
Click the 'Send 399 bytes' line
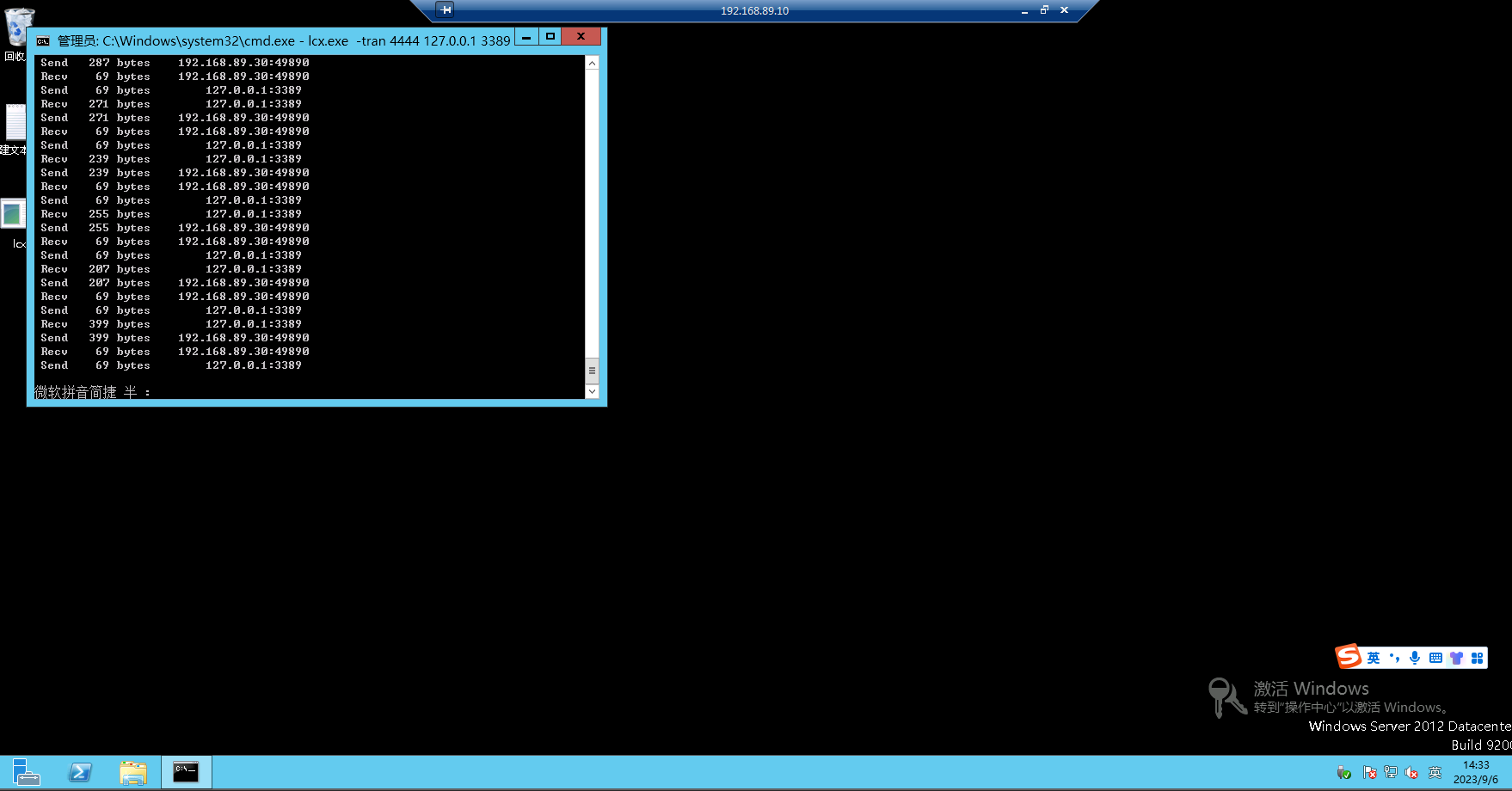175,338
